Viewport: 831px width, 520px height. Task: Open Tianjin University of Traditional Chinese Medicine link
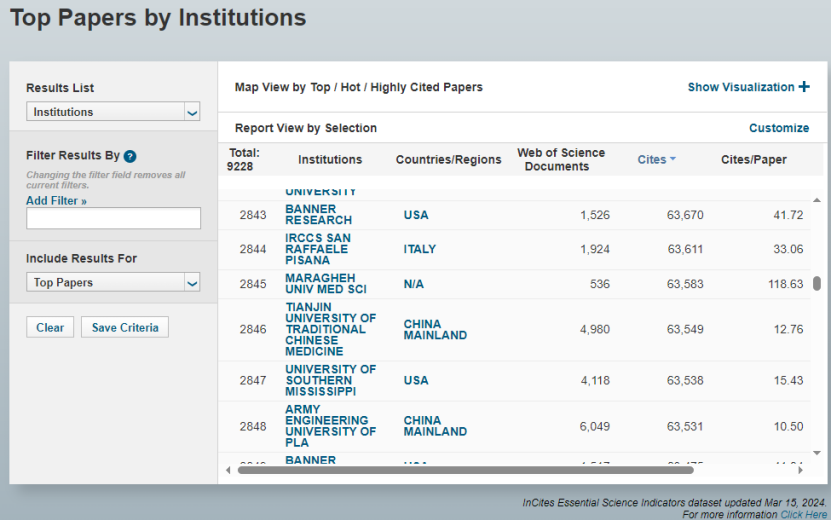click(331, 329)
